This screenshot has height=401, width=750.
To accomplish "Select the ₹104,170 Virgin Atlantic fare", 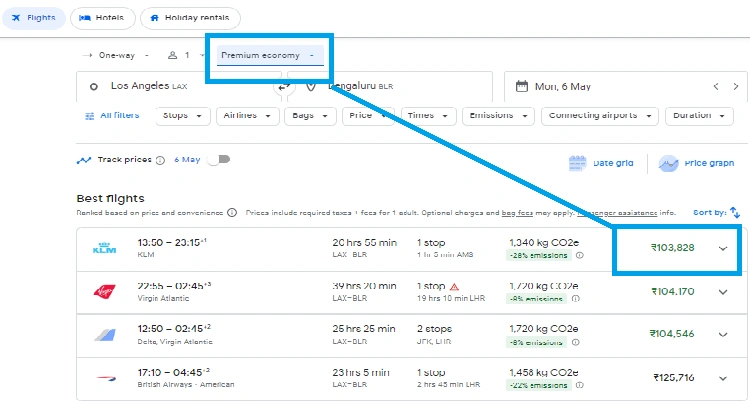I will point(672,291).
